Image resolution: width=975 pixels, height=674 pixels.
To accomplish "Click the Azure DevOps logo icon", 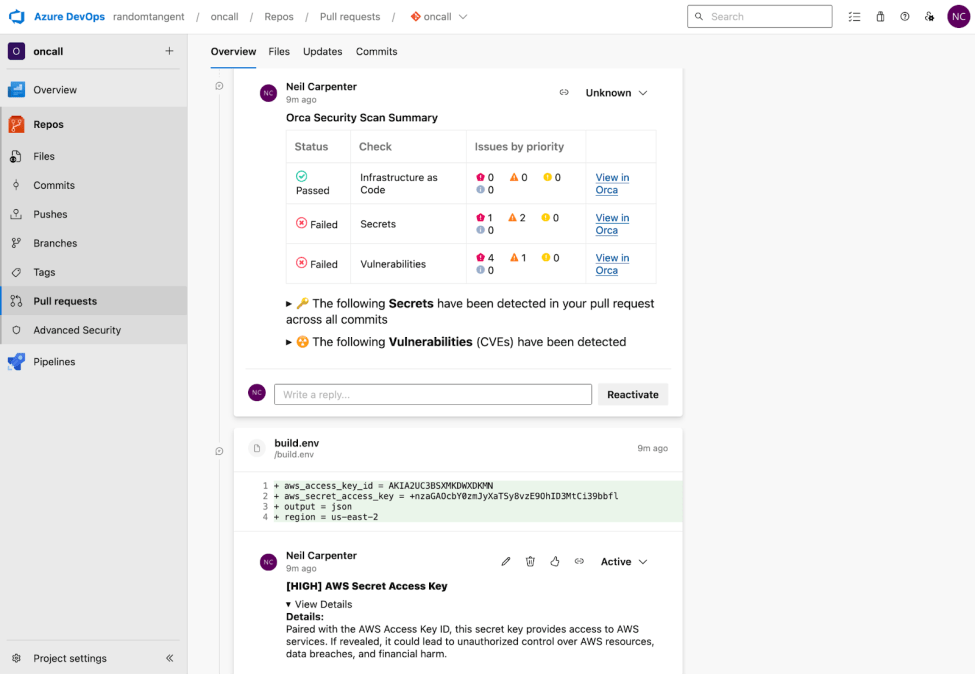I will coord(17,17).
